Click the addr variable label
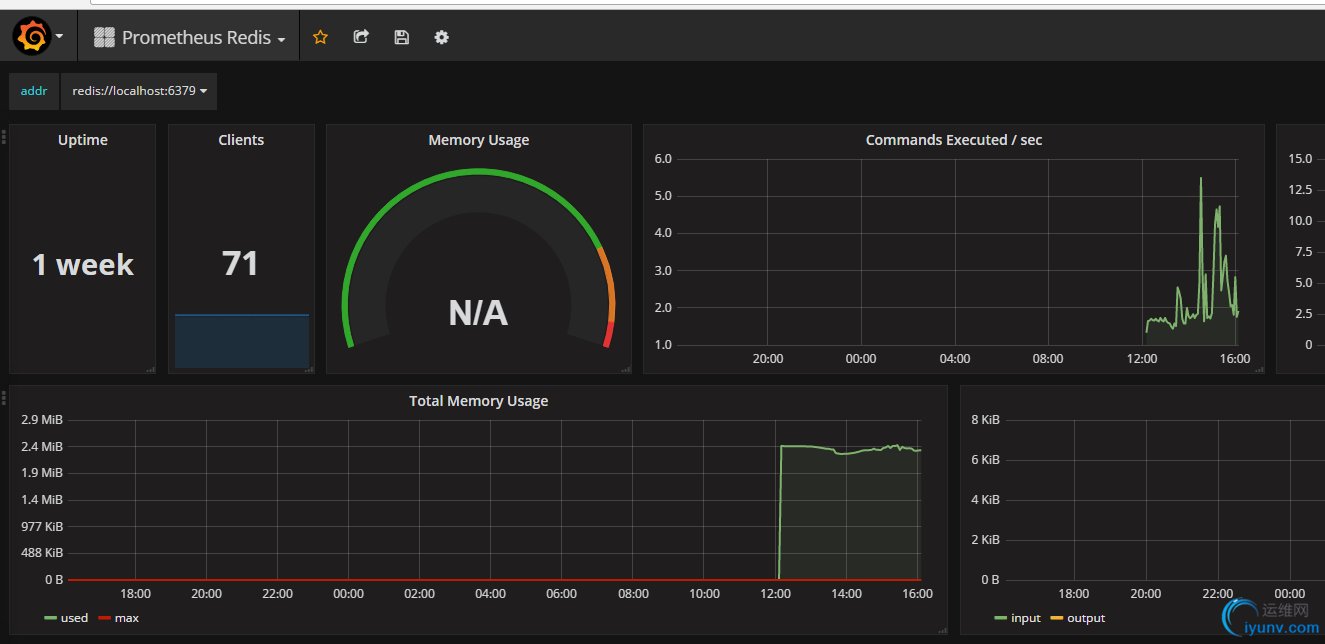This screenshot has height=644, width=1325. [34, 91]
